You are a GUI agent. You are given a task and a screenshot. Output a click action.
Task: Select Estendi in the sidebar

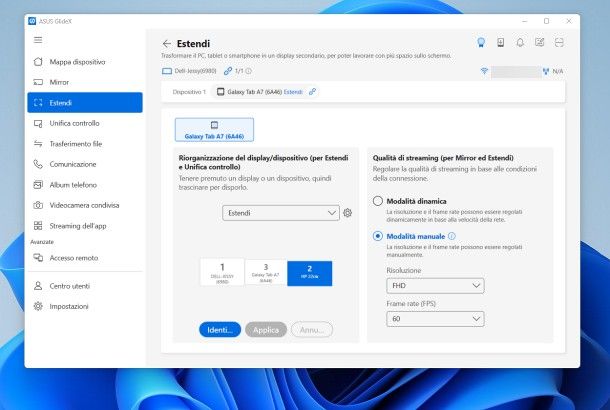(85, 103)
